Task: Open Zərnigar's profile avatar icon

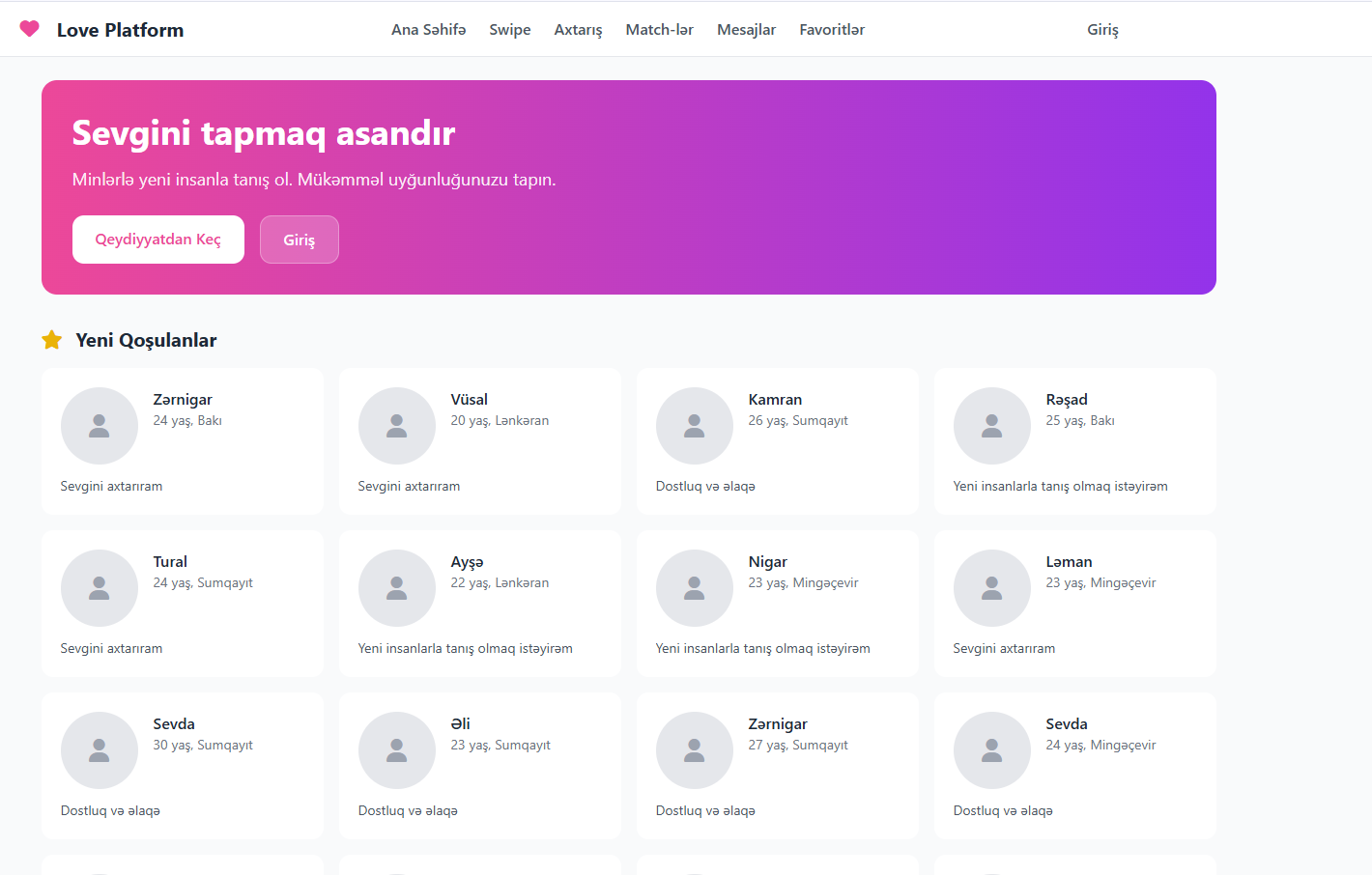Action: pyautogui.click(x=100, y=425)
